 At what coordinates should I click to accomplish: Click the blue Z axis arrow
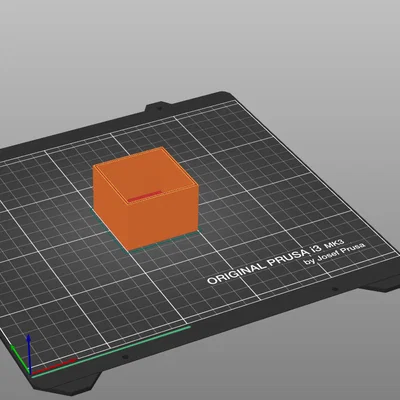click(x=29, y=354)
